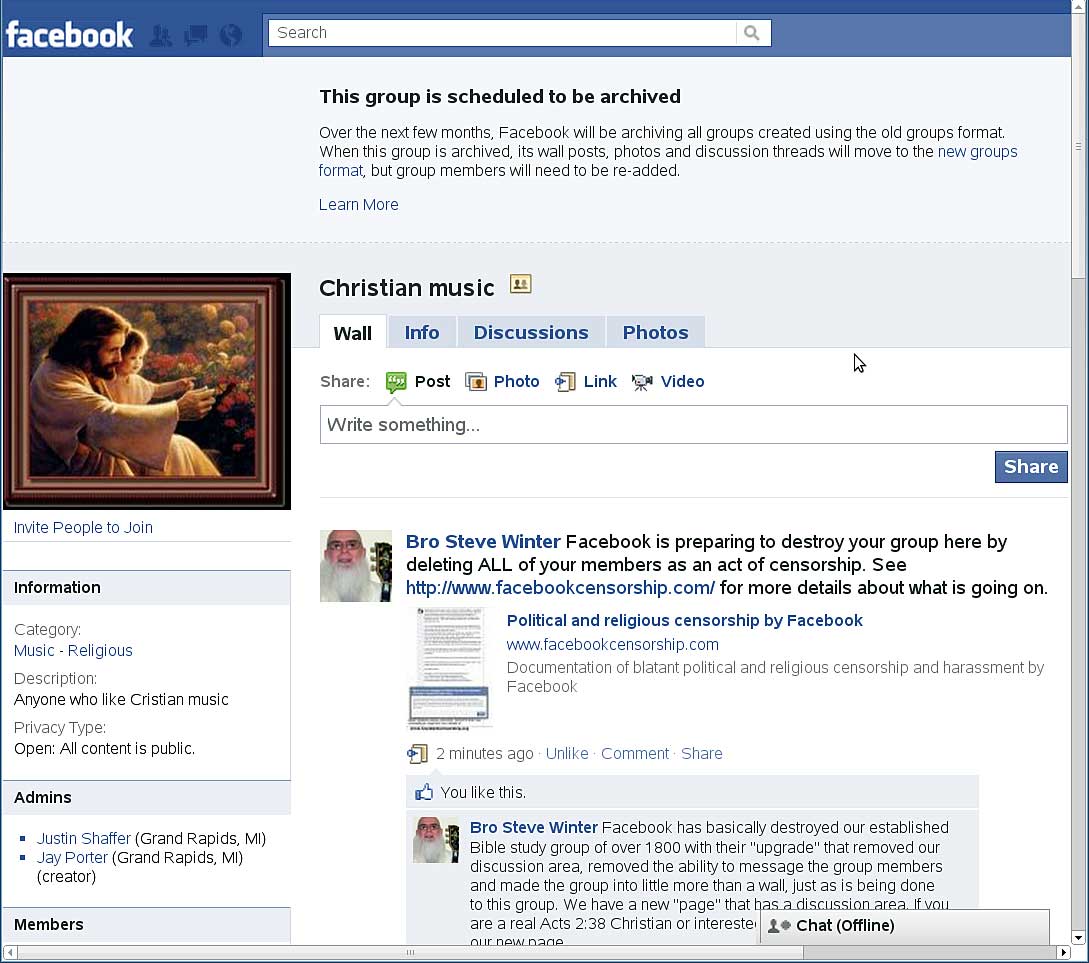Click the link icon beside 2 minutes ago
This screenshot has height=963, width=1089.
pos(417,753)
